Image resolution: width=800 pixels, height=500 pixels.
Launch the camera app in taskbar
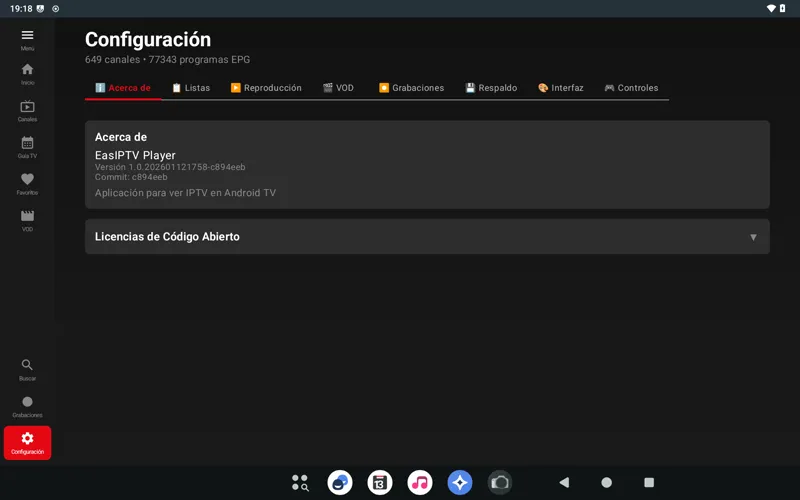point(500,483)
